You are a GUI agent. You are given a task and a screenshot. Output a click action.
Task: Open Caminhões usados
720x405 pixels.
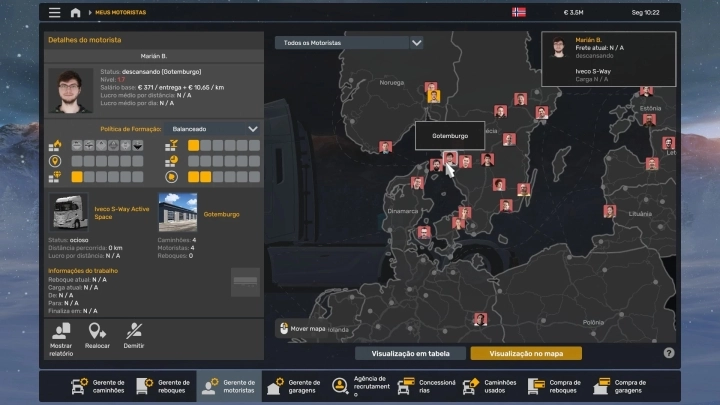tap(489, 386)
